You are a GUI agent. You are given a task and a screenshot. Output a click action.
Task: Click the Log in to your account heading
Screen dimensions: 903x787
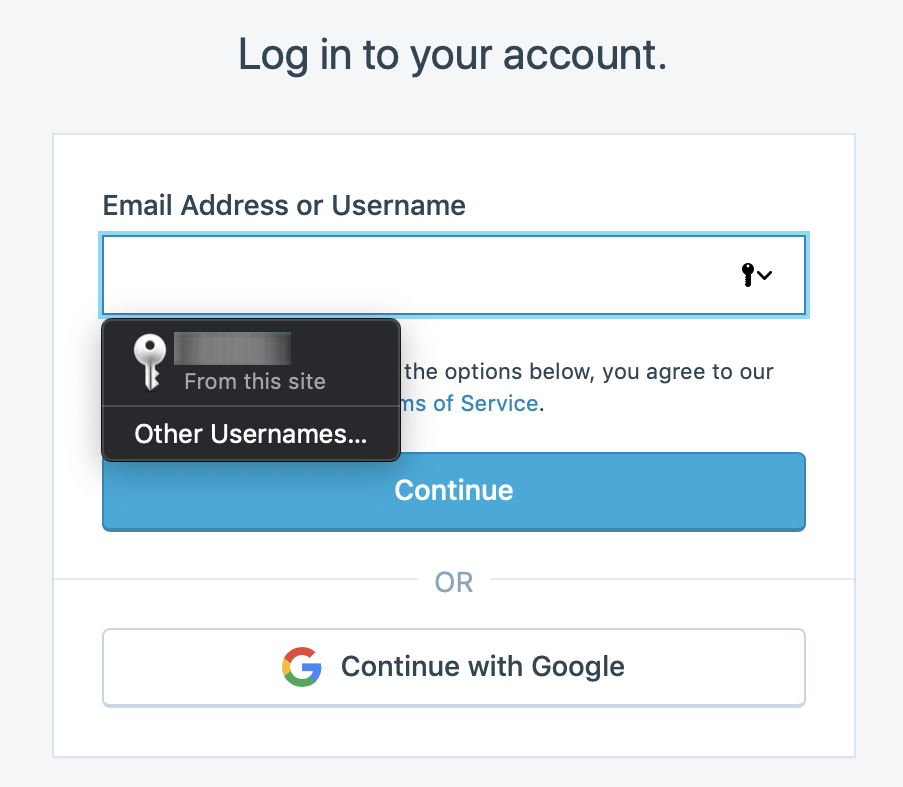pyautogui.click(x=452, y=56)
